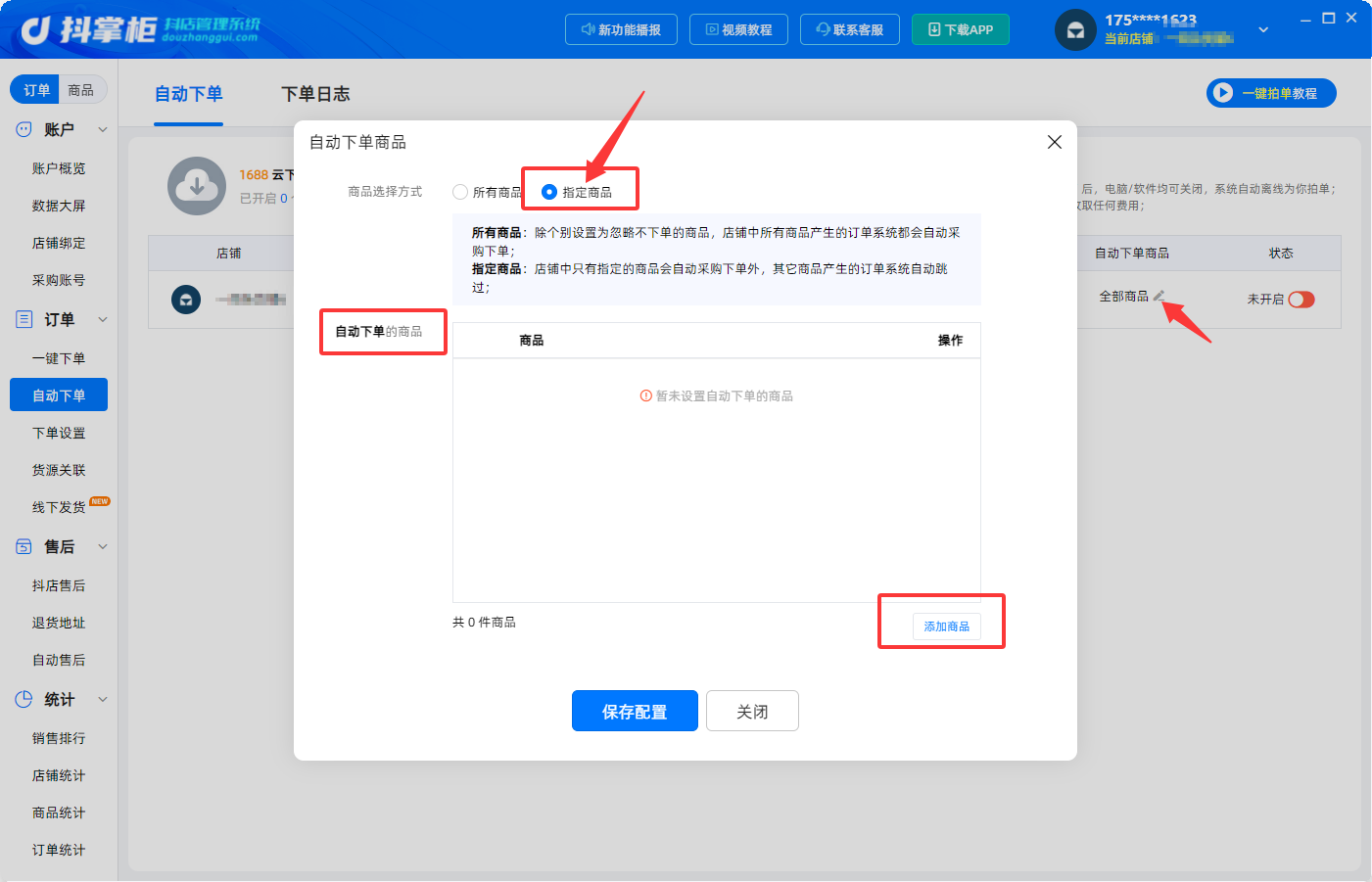Select the 订单 sidebar toggle tab
The image size is (1372, 882).
pyautogui.click(x=35, y=90)
